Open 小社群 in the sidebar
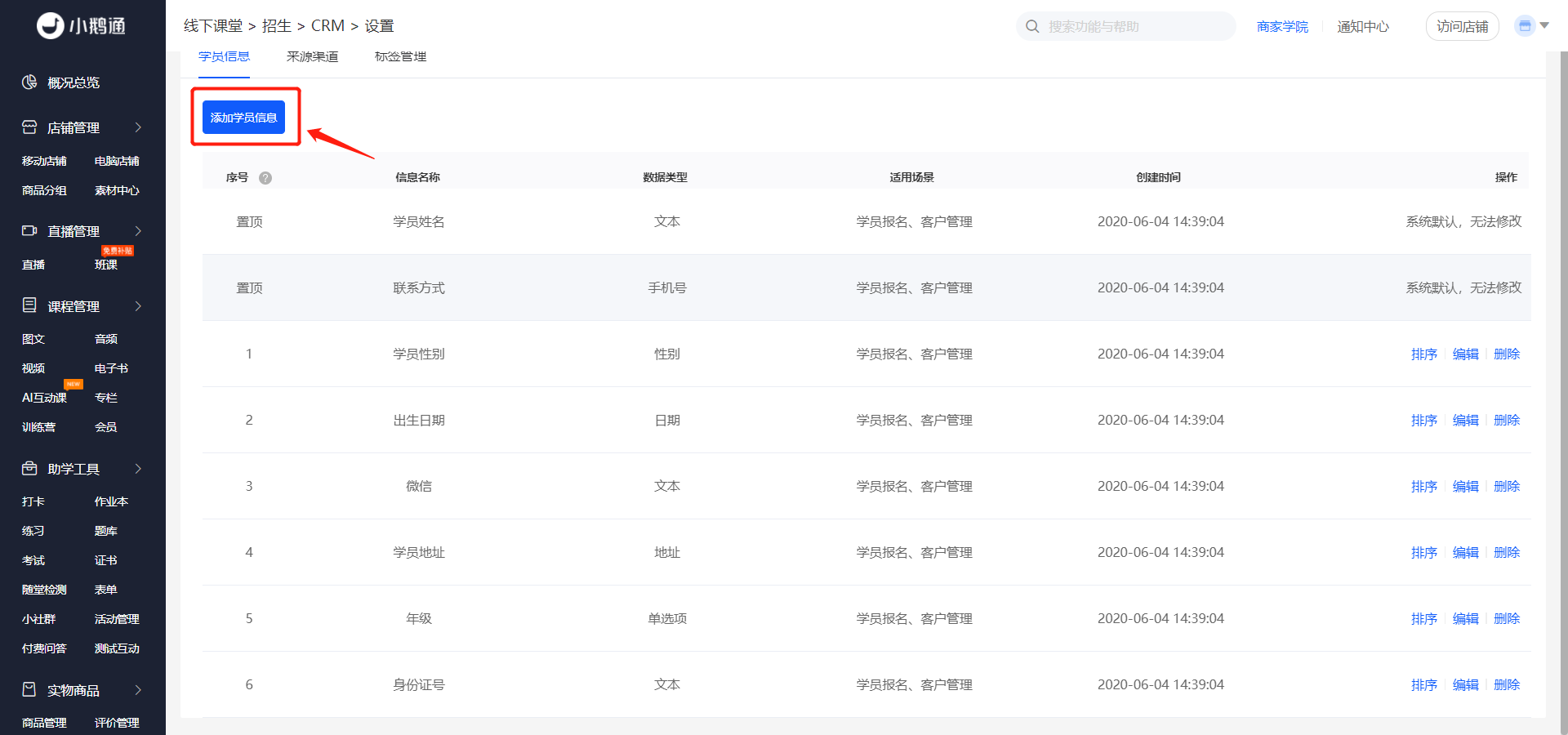This screenshot has height=735, width=1568. coord(38,619)
